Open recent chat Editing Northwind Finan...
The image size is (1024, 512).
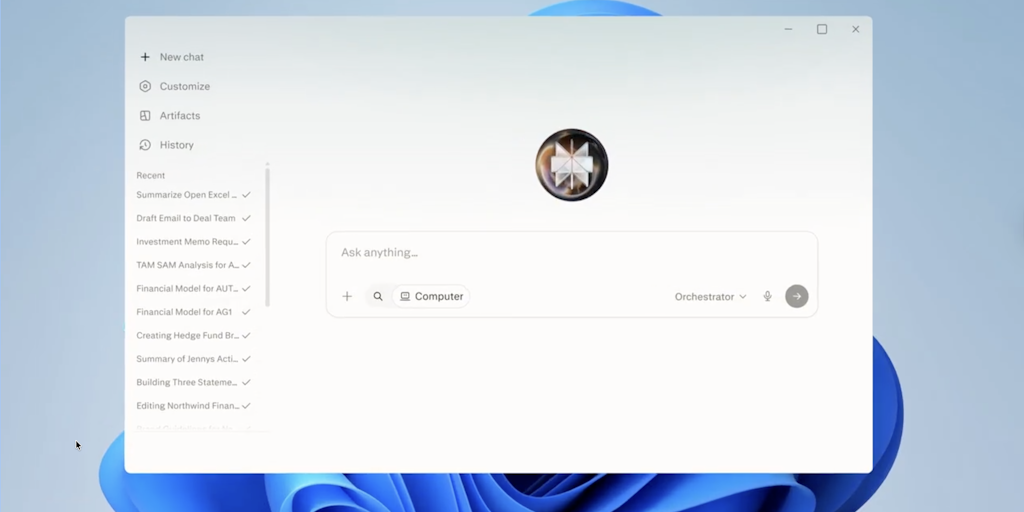187,406
